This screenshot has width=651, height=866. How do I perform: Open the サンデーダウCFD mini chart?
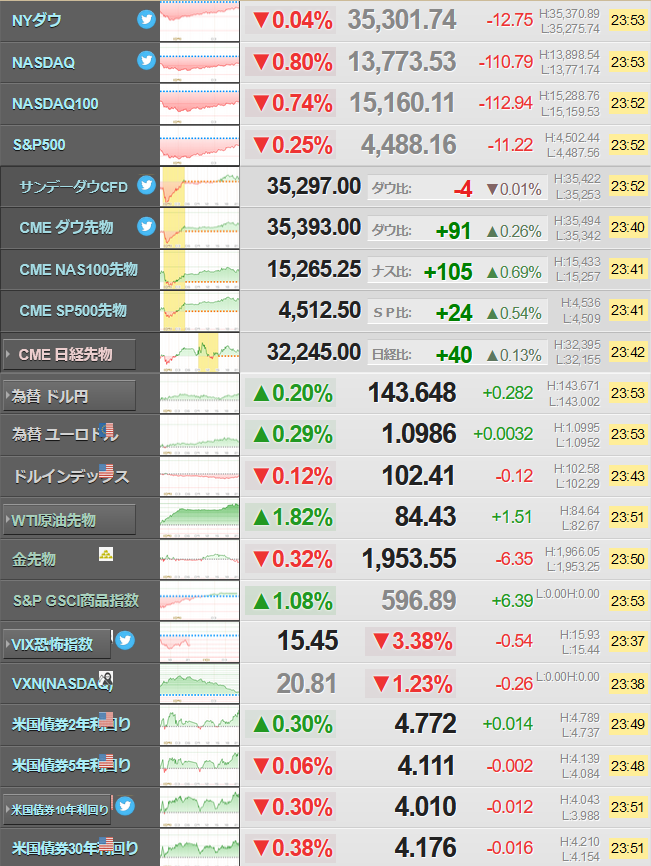pyautogui.click(x=200, y=187)
